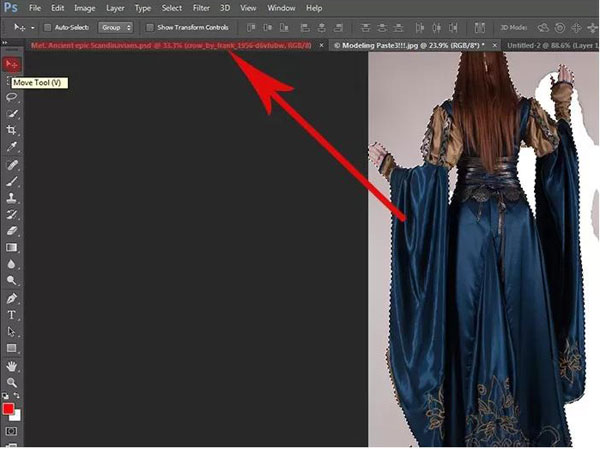The width and height of the screenshot is (600, 449).
Task: Click the Align Top Edges icon
Action: [251, 28]
